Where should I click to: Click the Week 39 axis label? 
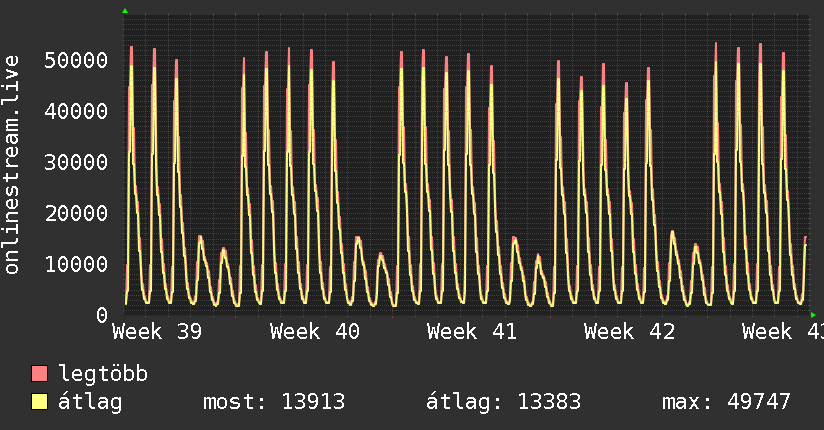coord(157,332)
